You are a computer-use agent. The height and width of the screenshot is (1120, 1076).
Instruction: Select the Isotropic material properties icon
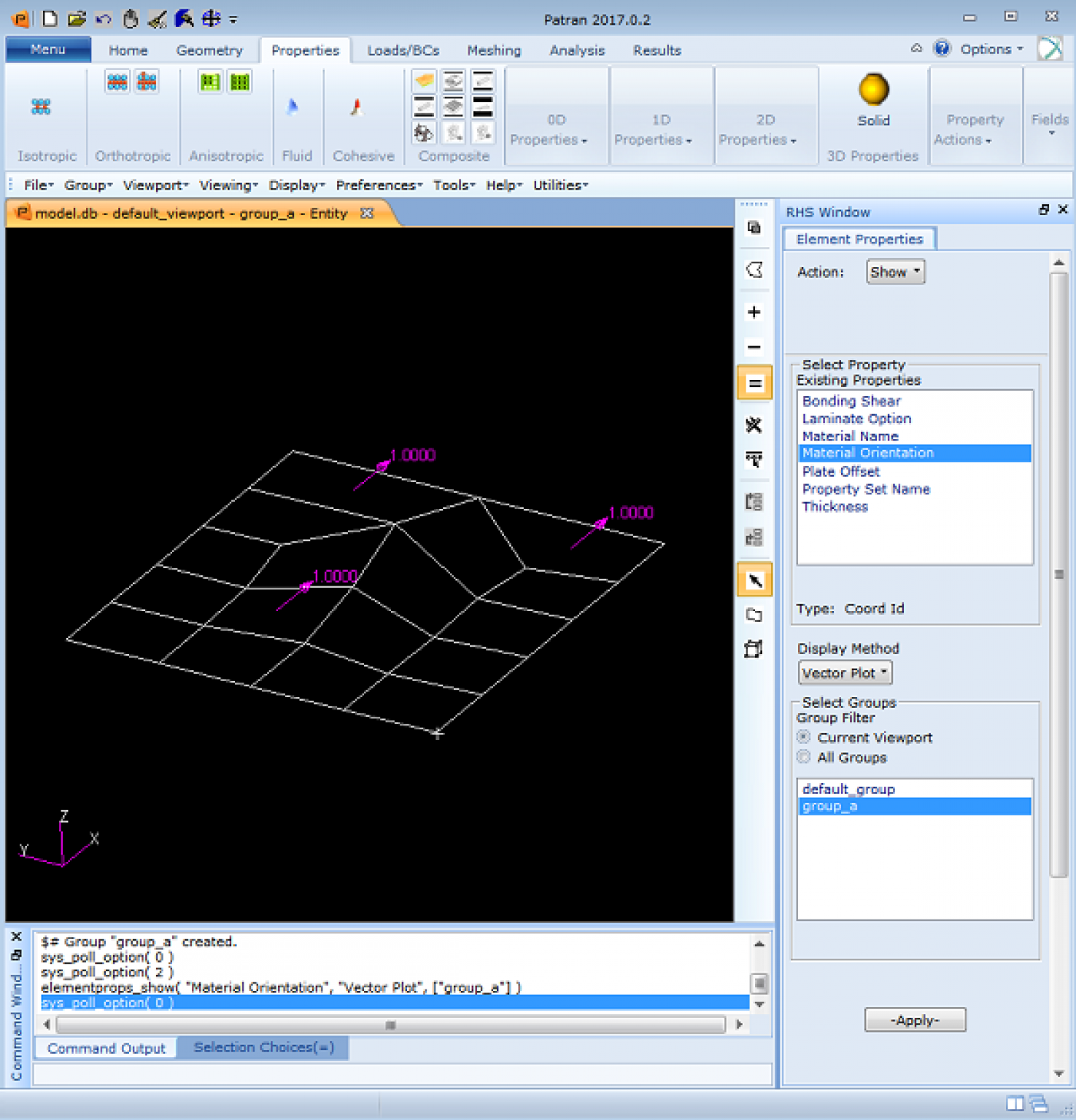(x=42, y=106)
